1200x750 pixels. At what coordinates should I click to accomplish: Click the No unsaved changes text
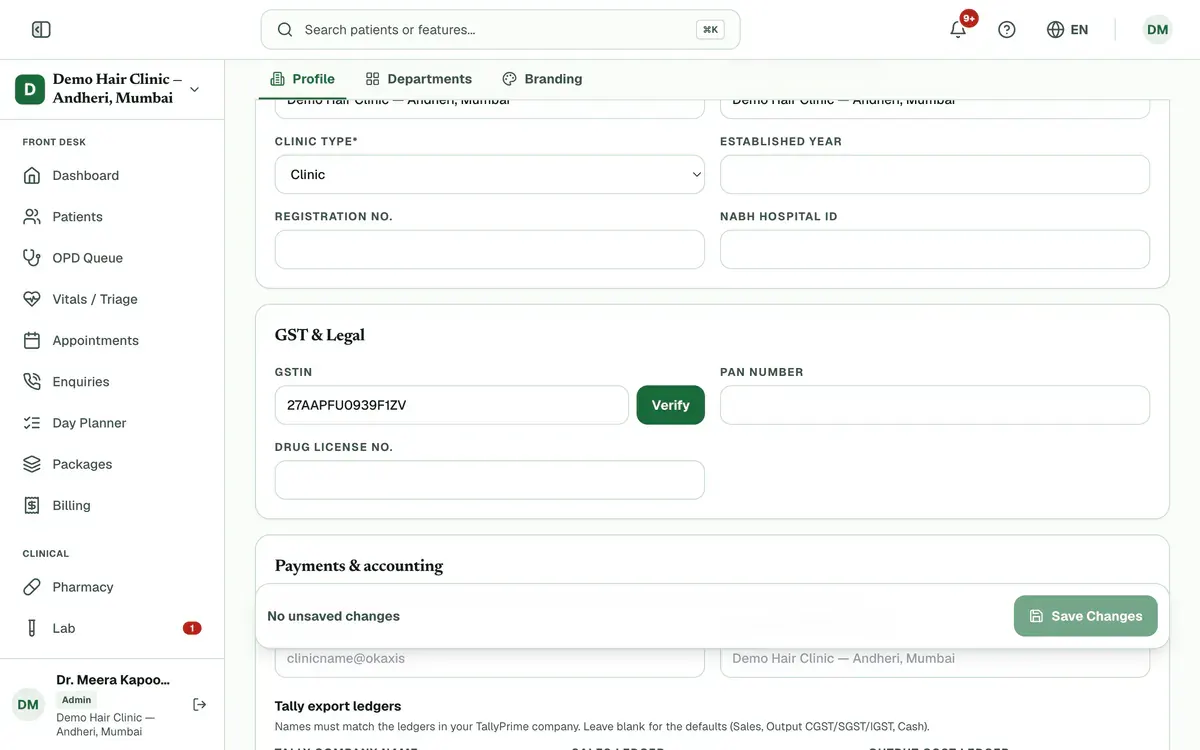(334, 616)
